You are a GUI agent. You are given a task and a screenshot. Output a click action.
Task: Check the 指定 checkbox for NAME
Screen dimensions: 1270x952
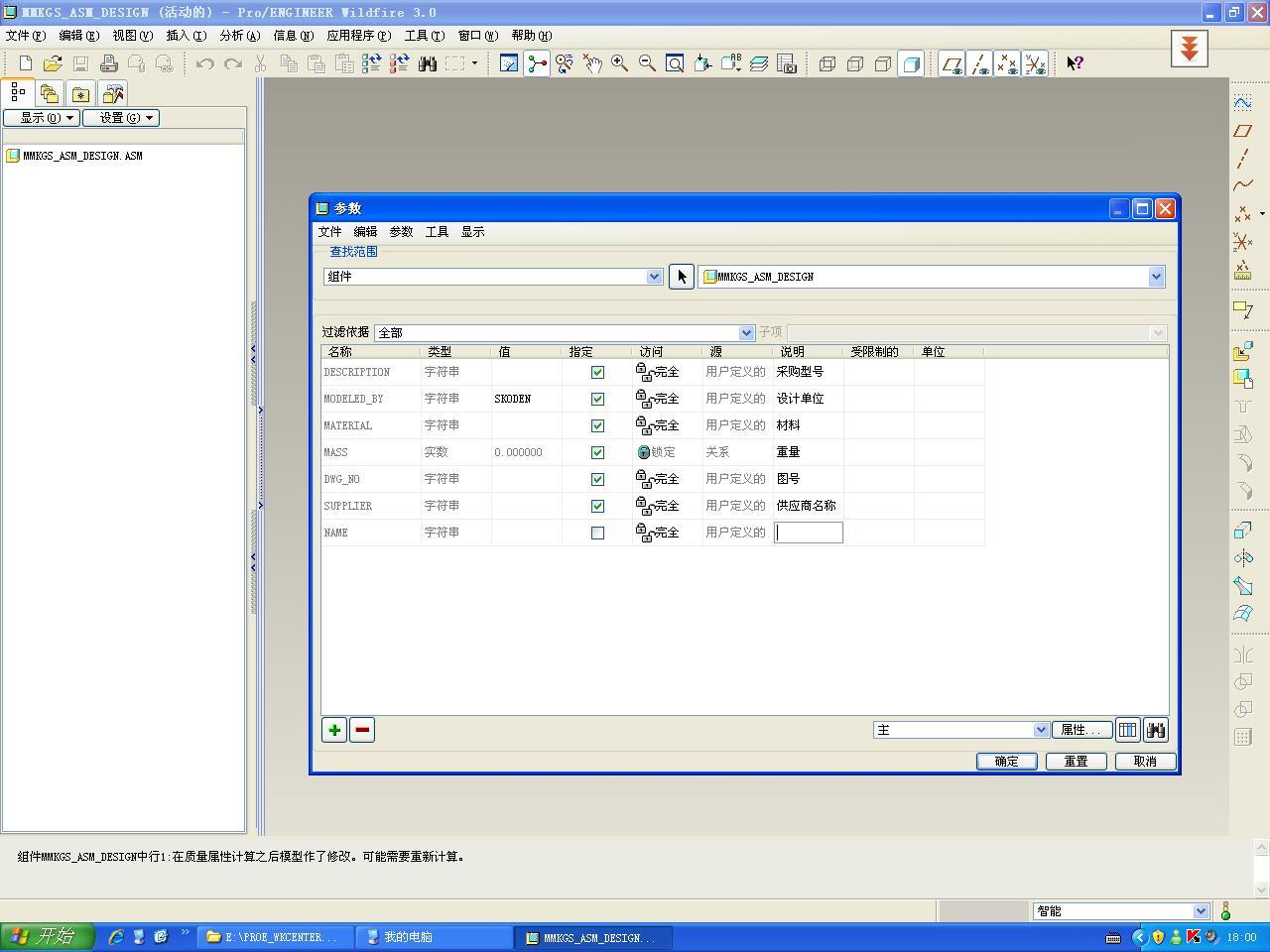coord(597,533)
